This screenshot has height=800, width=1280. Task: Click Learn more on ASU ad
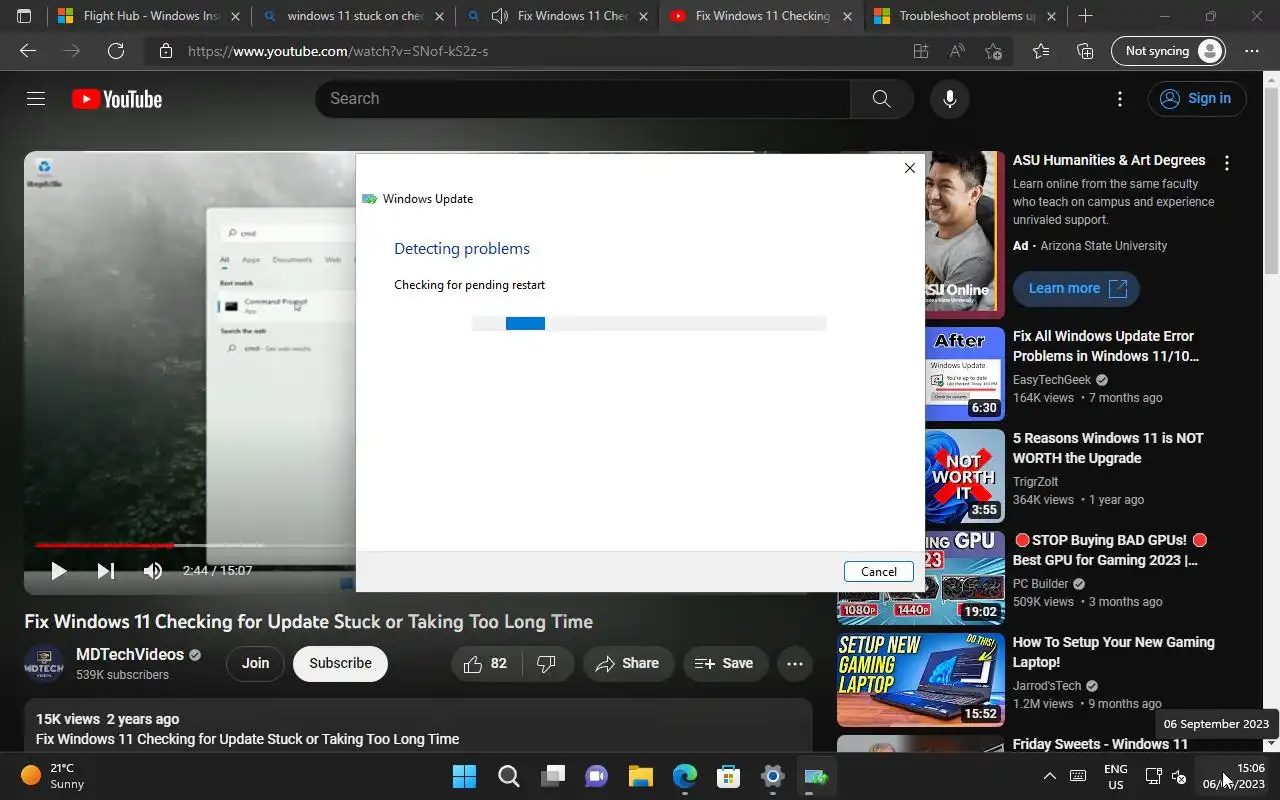tap(1076, 288)
